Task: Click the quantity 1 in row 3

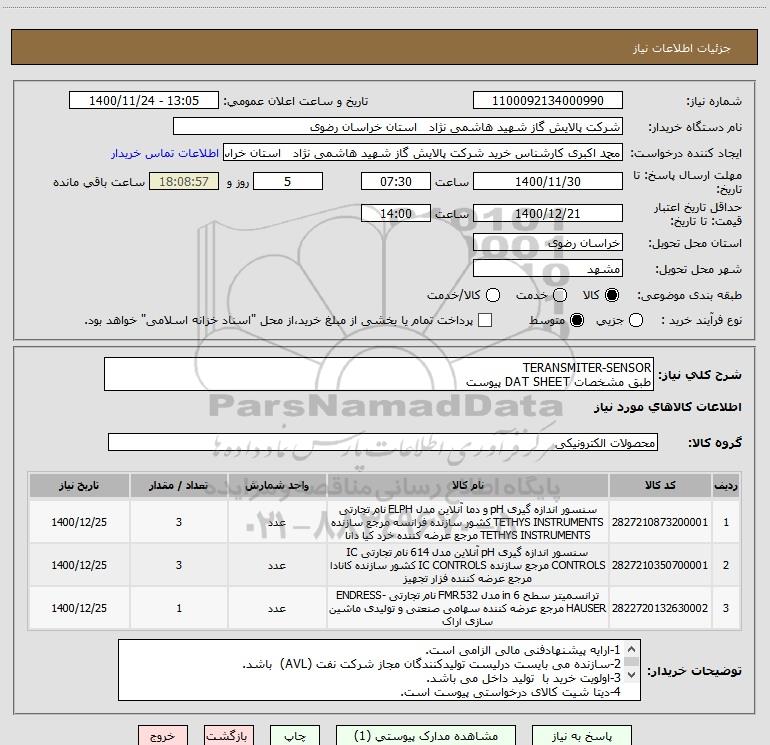Action: (179, 608)
